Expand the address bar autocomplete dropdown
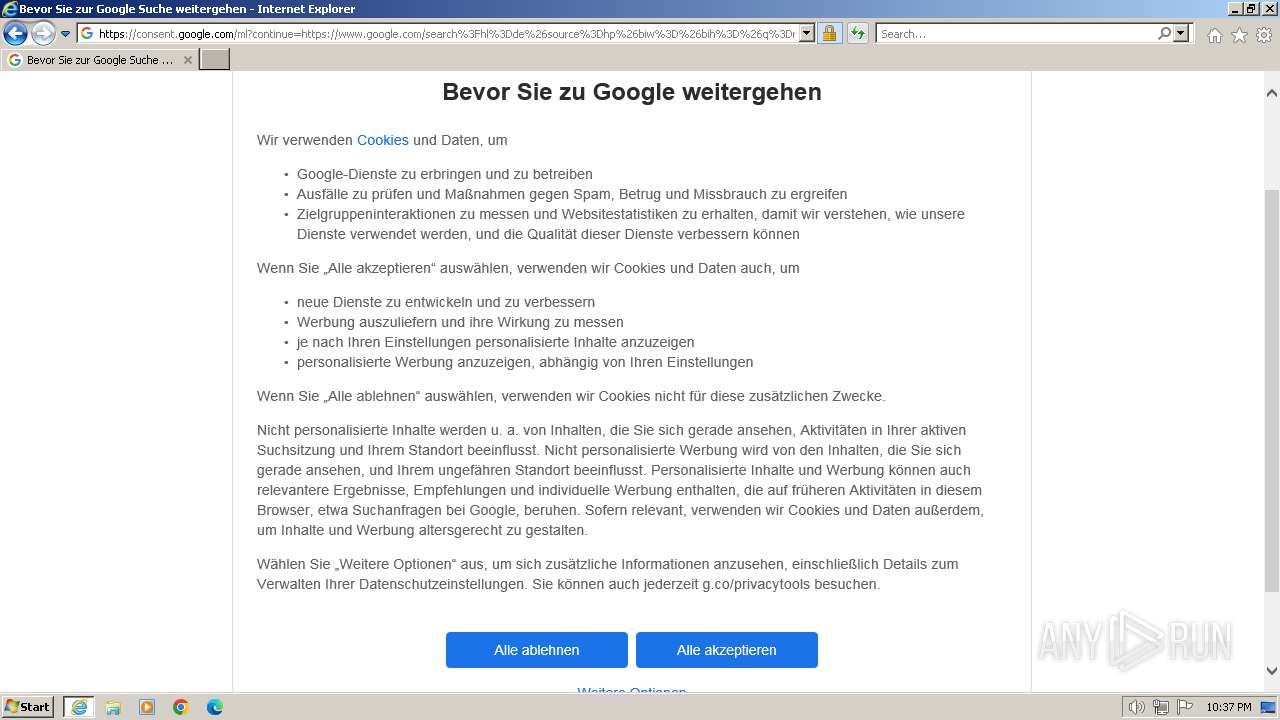Image resolution: width=1280 pixels, height=720 pixels. point(807,33)
